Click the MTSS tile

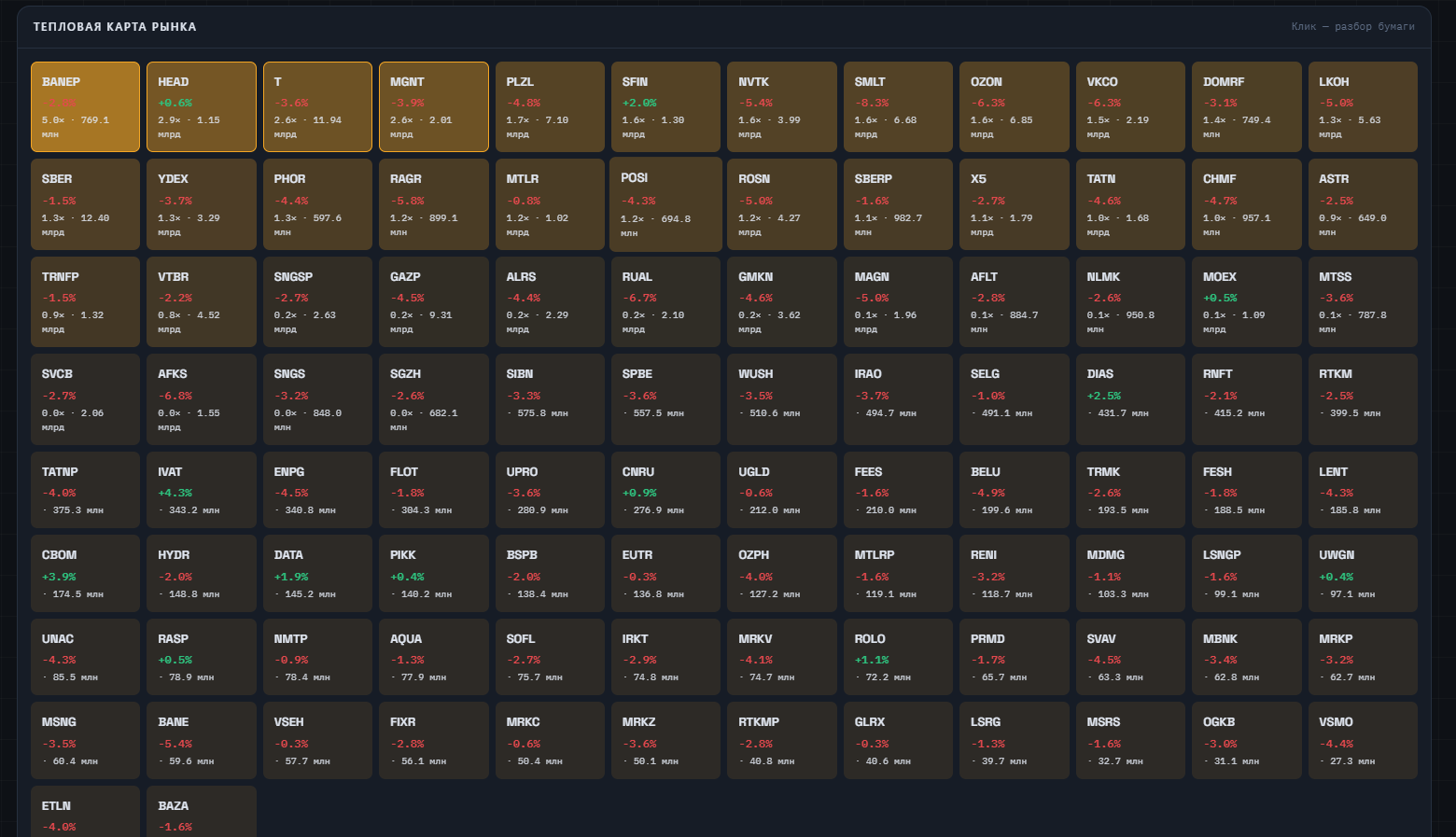pyautogui.click(x=1363, y=301)
